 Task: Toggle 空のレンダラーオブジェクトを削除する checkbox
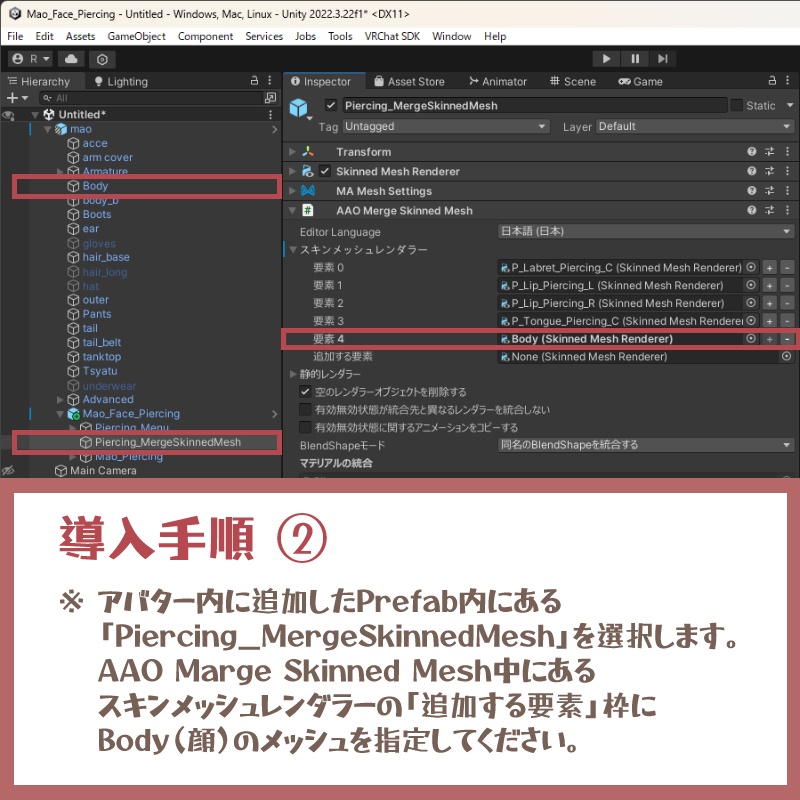(x=305, y=392)
